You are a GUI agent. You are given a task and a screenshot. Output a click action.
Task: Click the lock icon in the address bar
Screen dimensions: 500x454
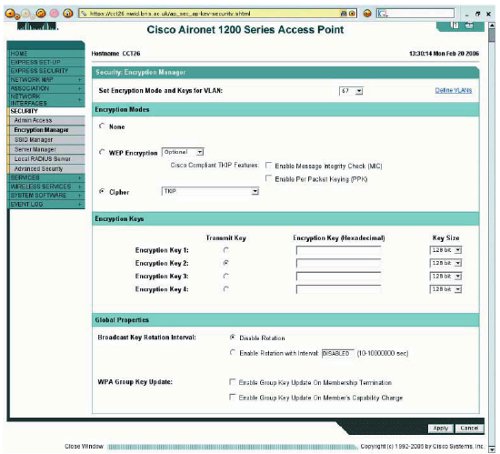pos(344,14)
